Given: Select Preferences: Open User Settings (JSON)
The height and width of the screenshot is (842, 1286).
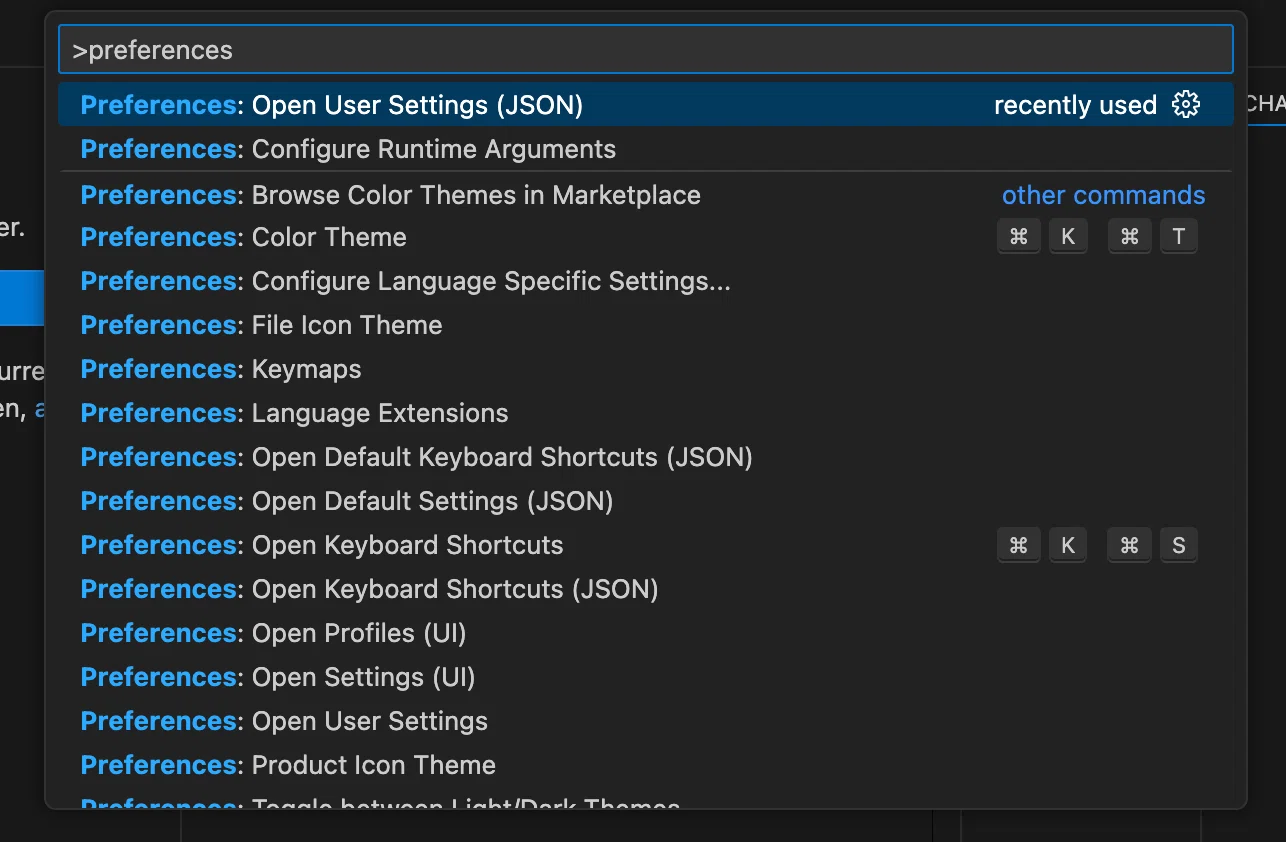Looking at the screenshot, I should click(x=646, y=105).
